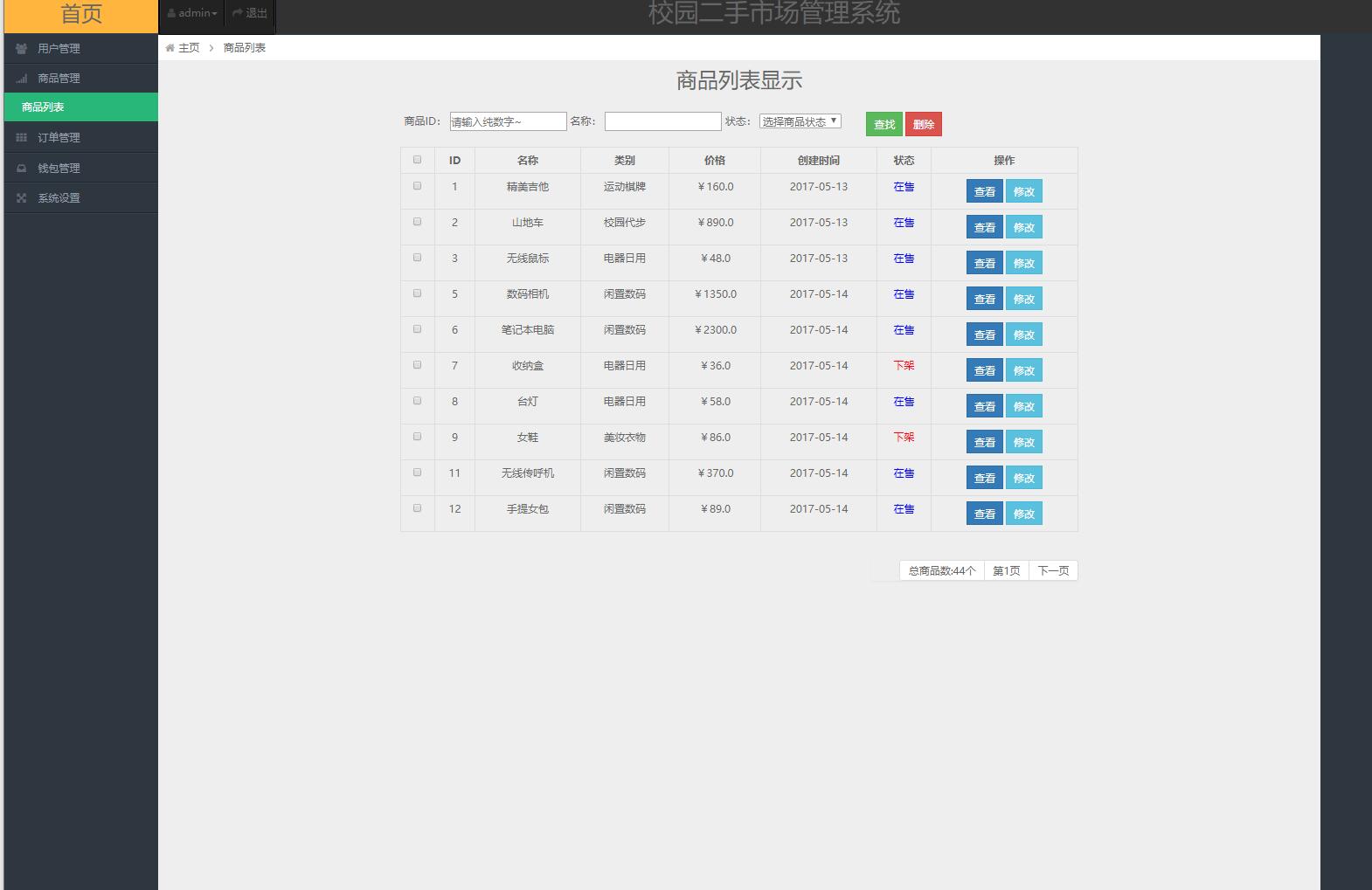Click the wallet management icon
This screenshot has height=890, width=1372.
(22, 169)
